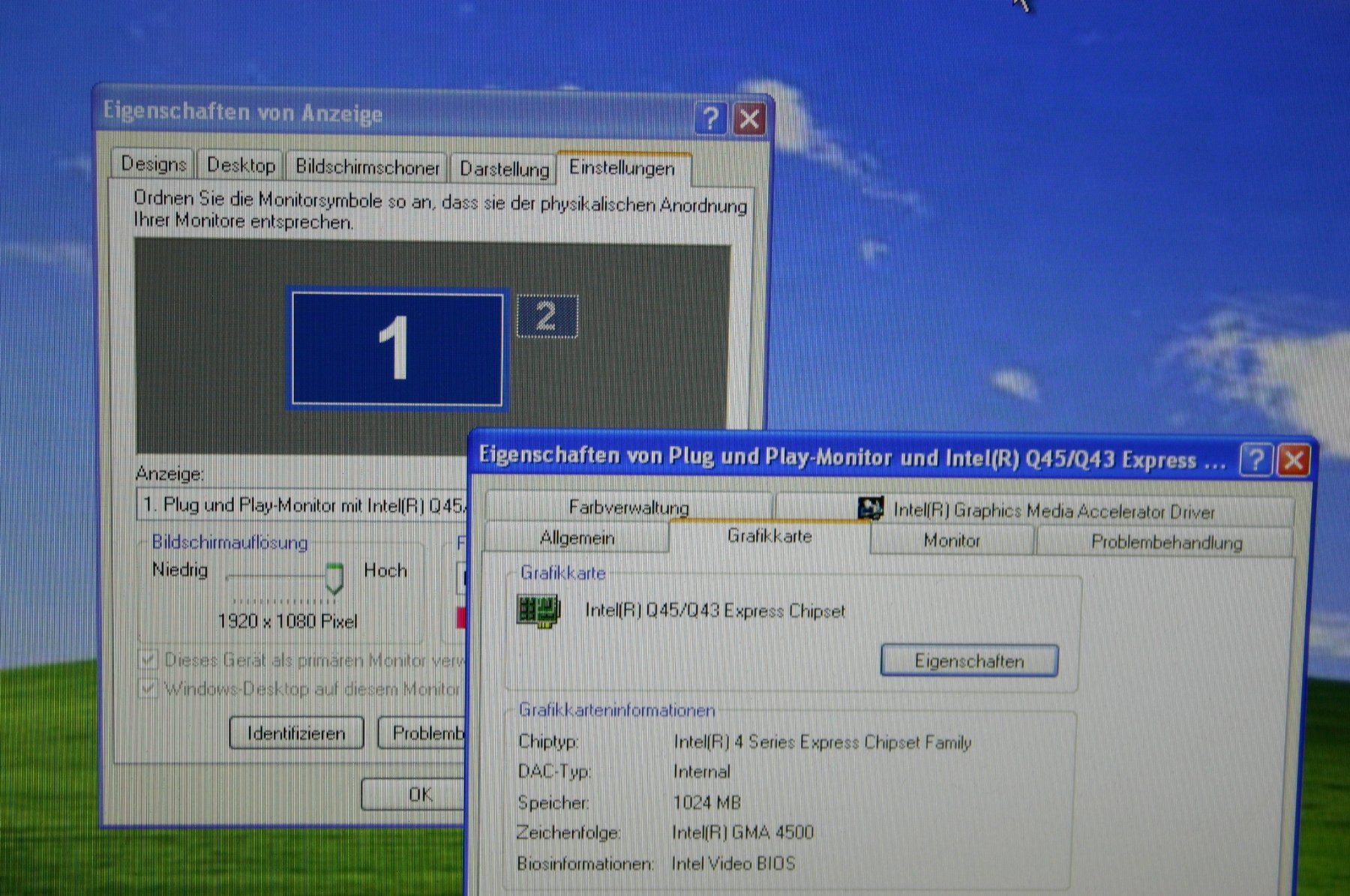Click the 'Intel(R) GMA 4500' value
The height and width of the screenshot is (896, 1350).
742,832
